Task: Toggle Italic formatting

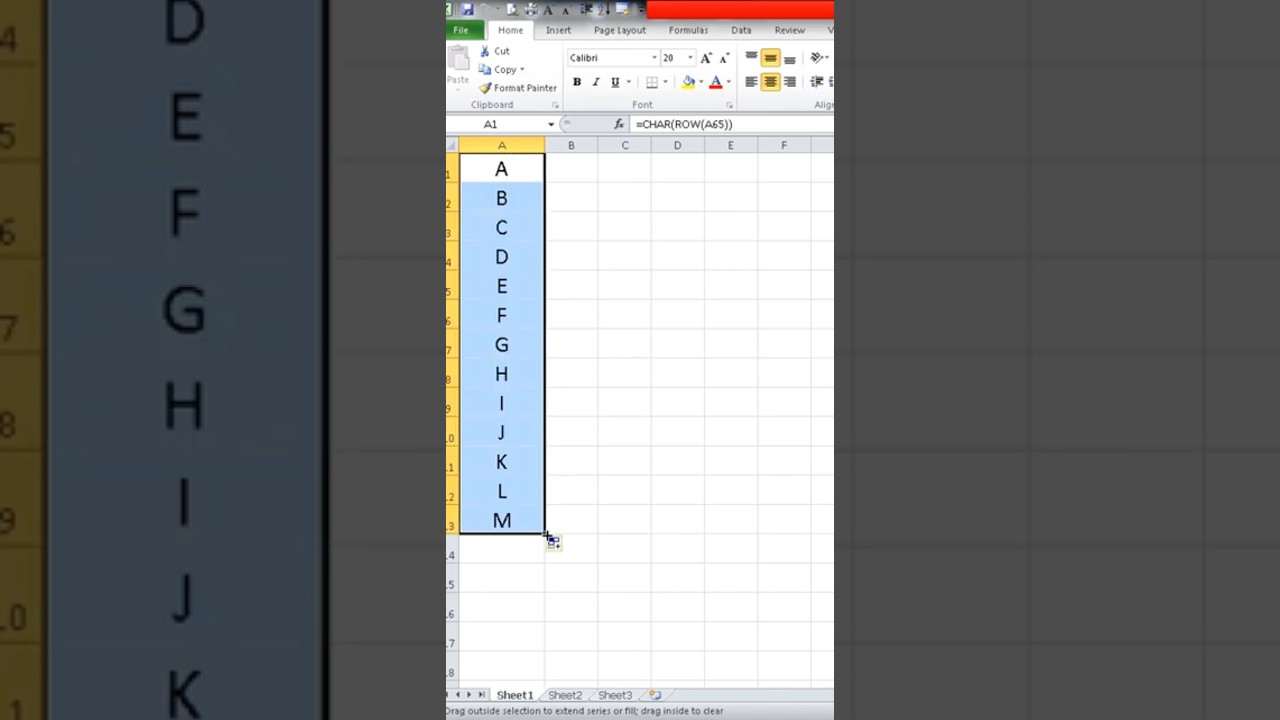Action: 596,82
